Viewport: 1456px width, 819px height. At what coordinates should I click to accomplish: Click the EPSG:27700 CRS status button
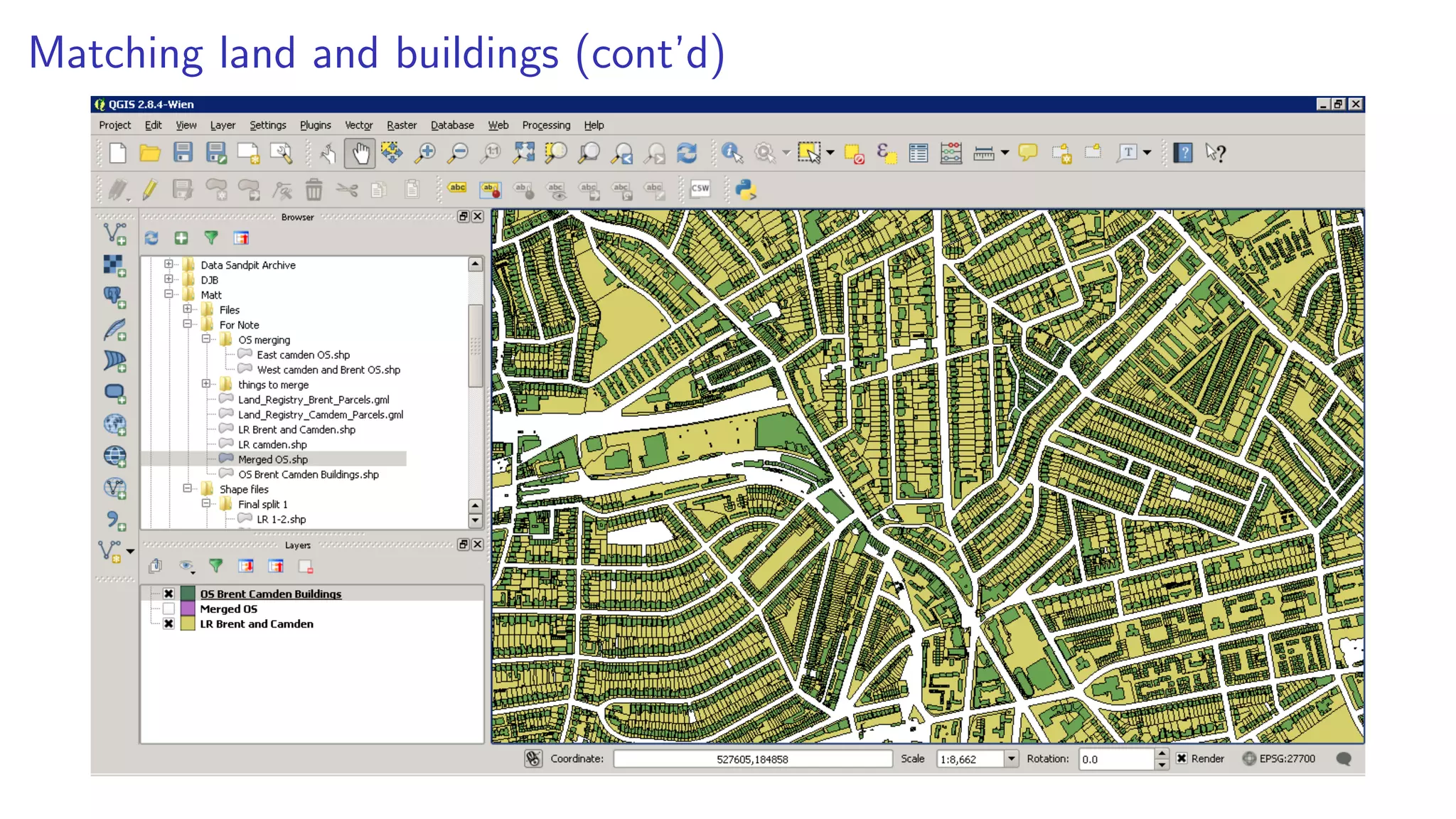(1279, 759)
